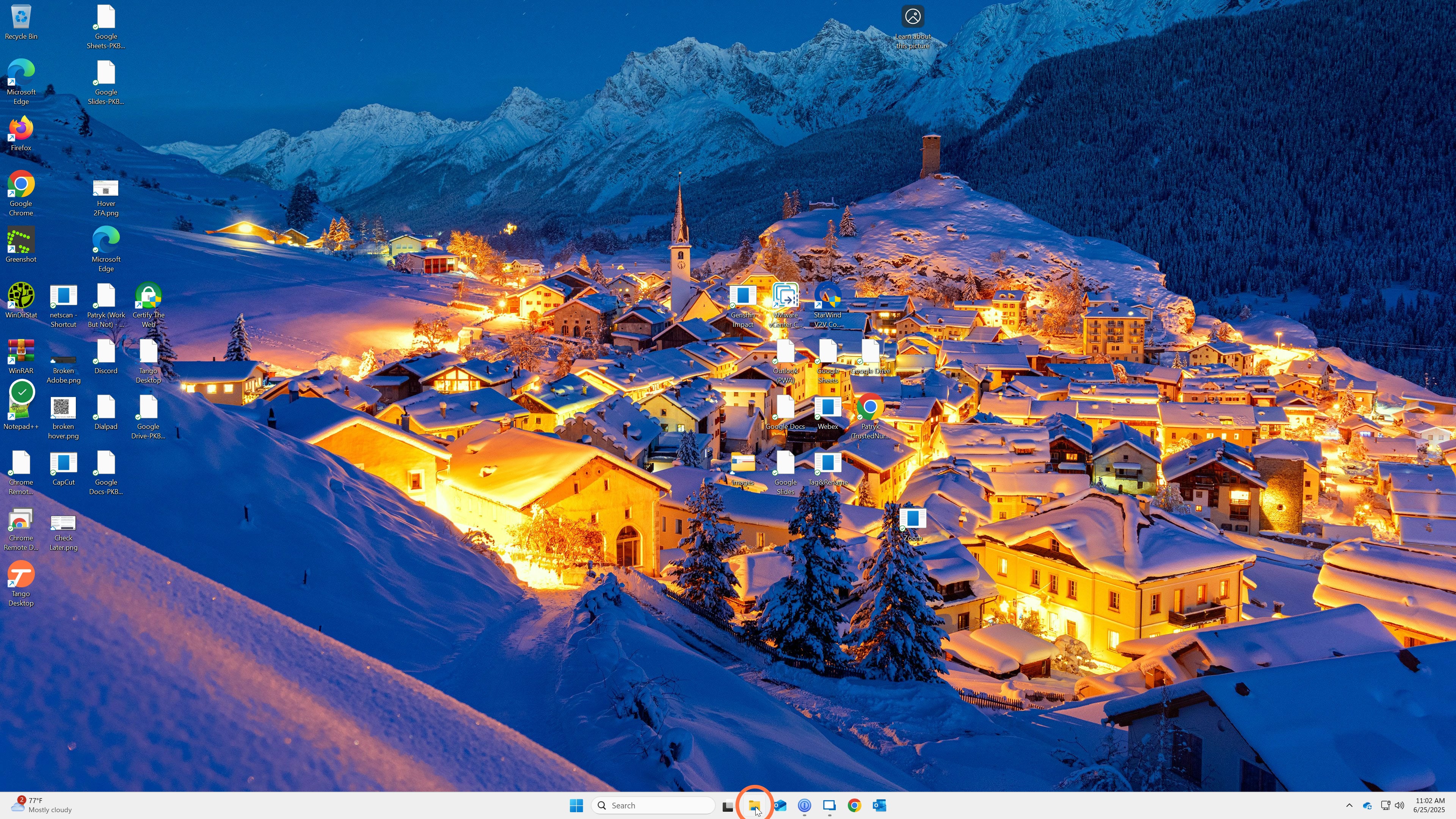The width and height of the screenshot is (1456, 819).
Task: Launch Chrome from the taskbar
Action: [x=854, y=805]
